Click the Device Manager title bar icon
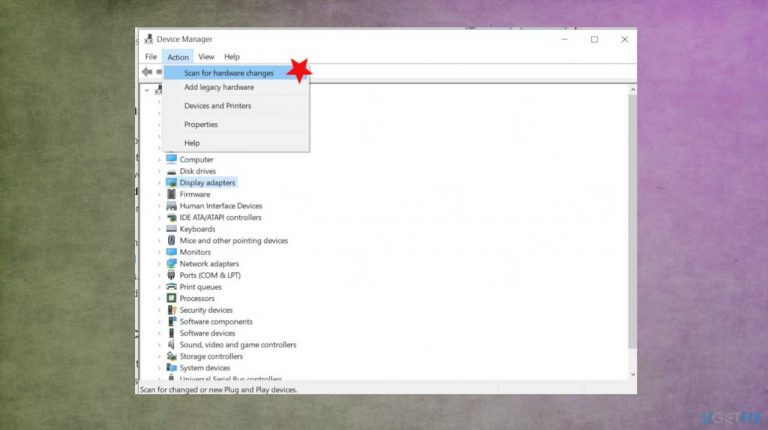This screenshot has width=768, height=430. (148, 39)
